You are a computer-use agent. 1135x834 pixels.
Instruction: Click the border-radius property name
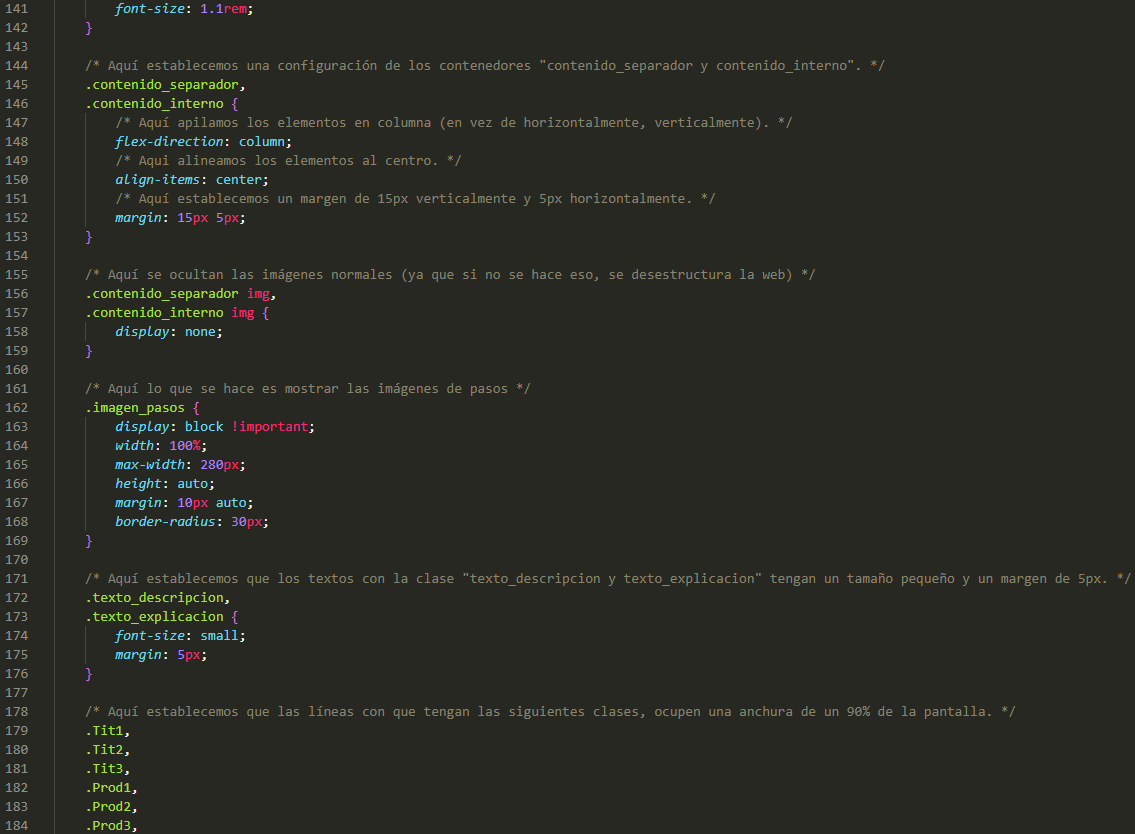tap(165, 522)
